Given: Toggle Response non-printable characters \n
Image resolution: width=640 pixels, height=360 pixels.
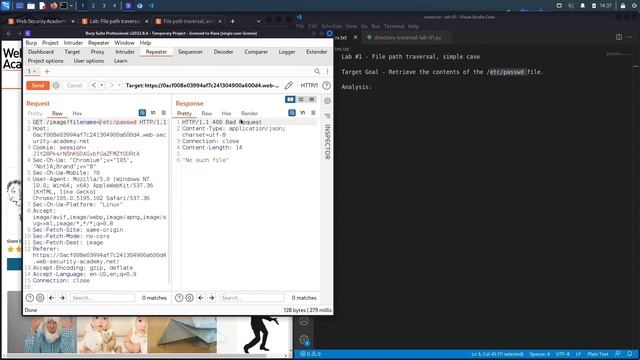Looking at the screenshot, I should pos(302,113).
